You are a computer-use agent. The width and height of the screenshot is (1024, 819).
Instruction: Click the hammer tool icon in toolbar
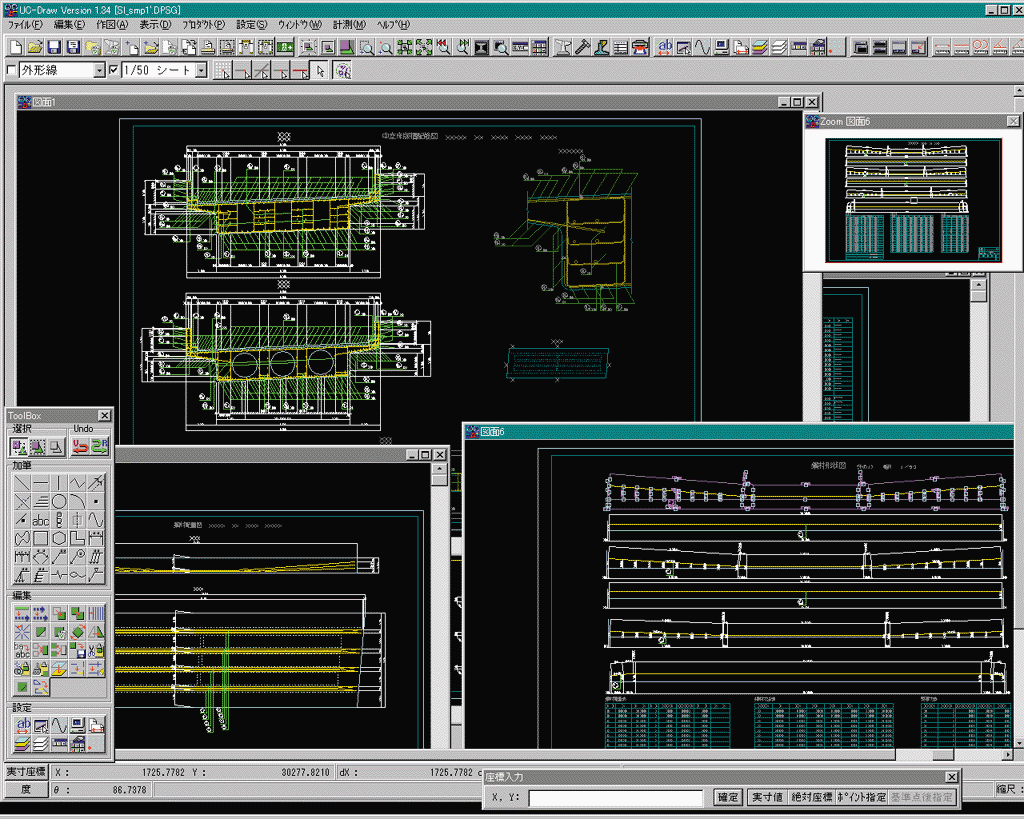click(x=582, y=47)
